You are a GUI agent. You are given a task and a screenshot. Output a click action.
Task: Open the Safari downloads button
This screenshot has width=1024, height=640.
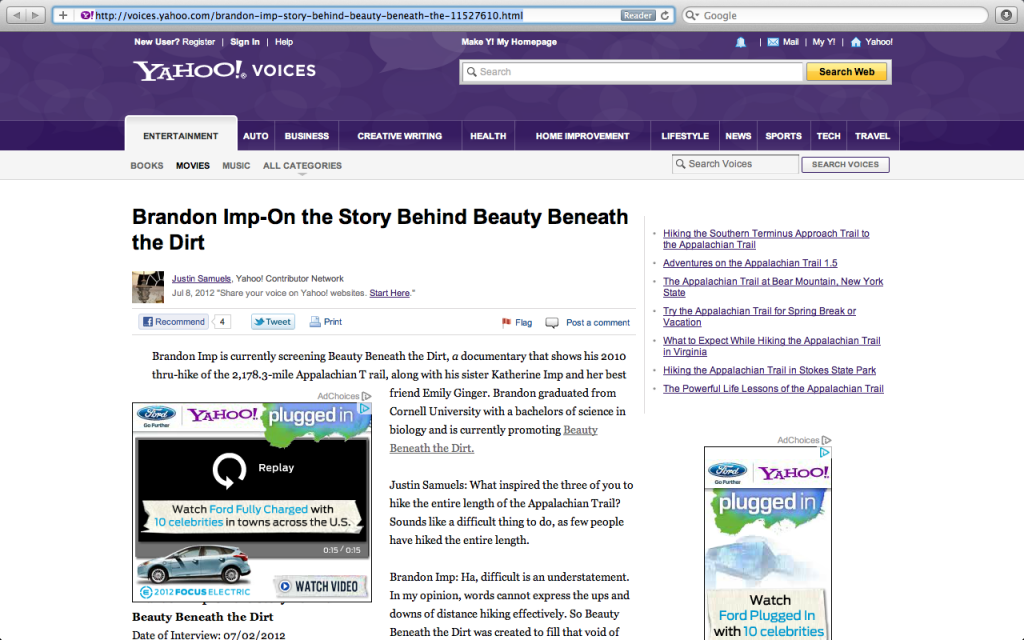click(1006, 15)
